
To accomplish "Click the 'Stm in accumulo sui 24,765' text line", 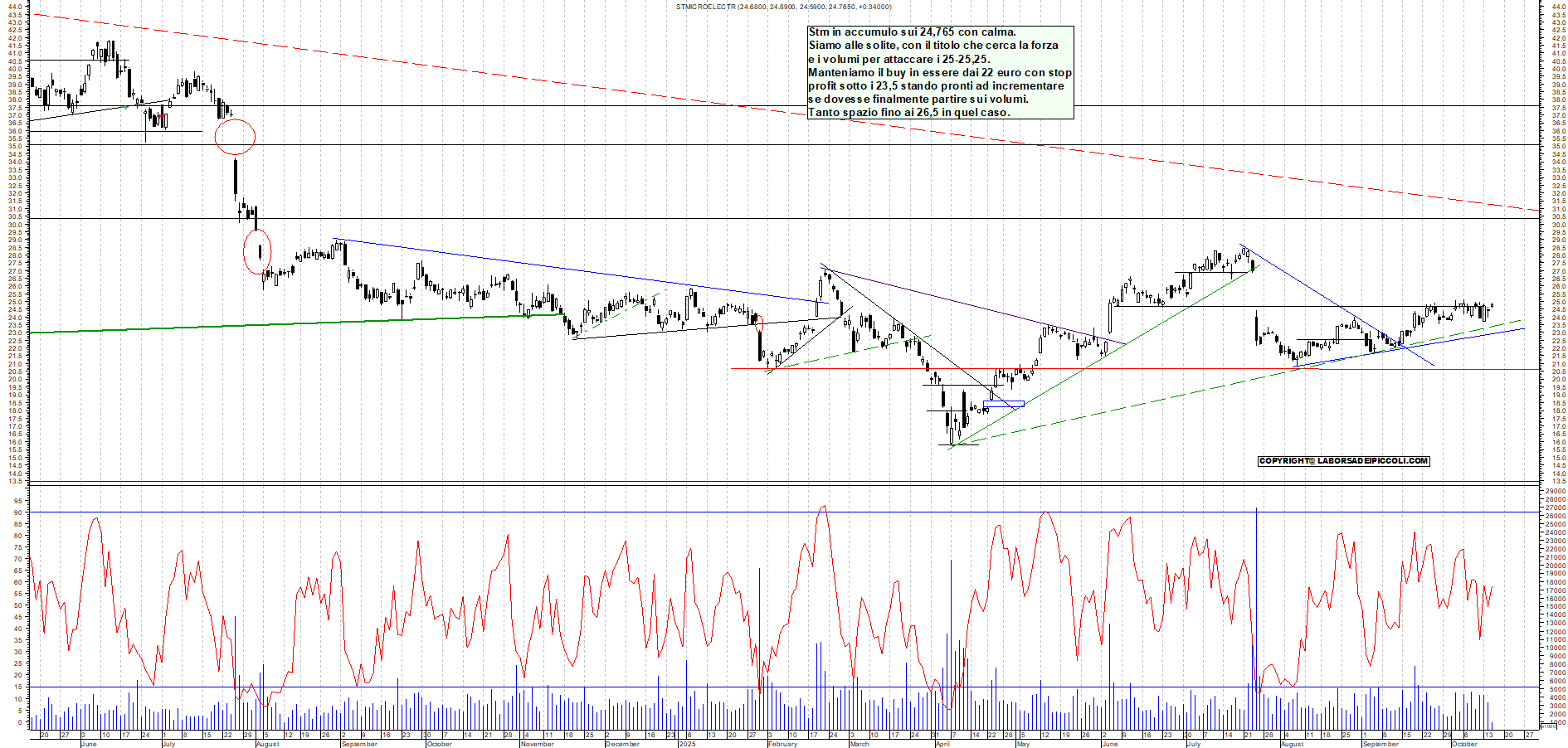I will (912, 32).
